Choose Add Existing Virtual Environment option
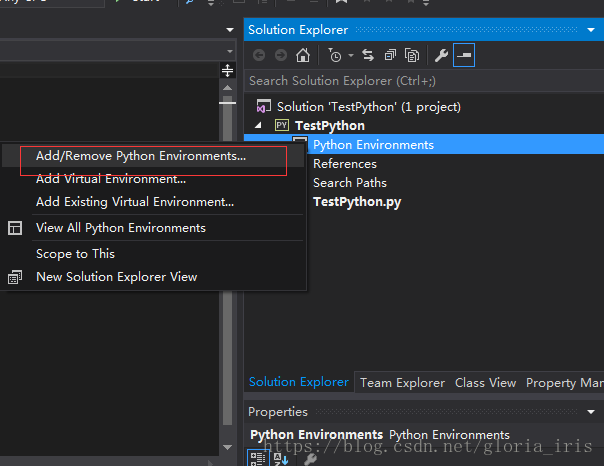Image resolution: width=604 pixels, height=466 pixels. tap(134, 201)
